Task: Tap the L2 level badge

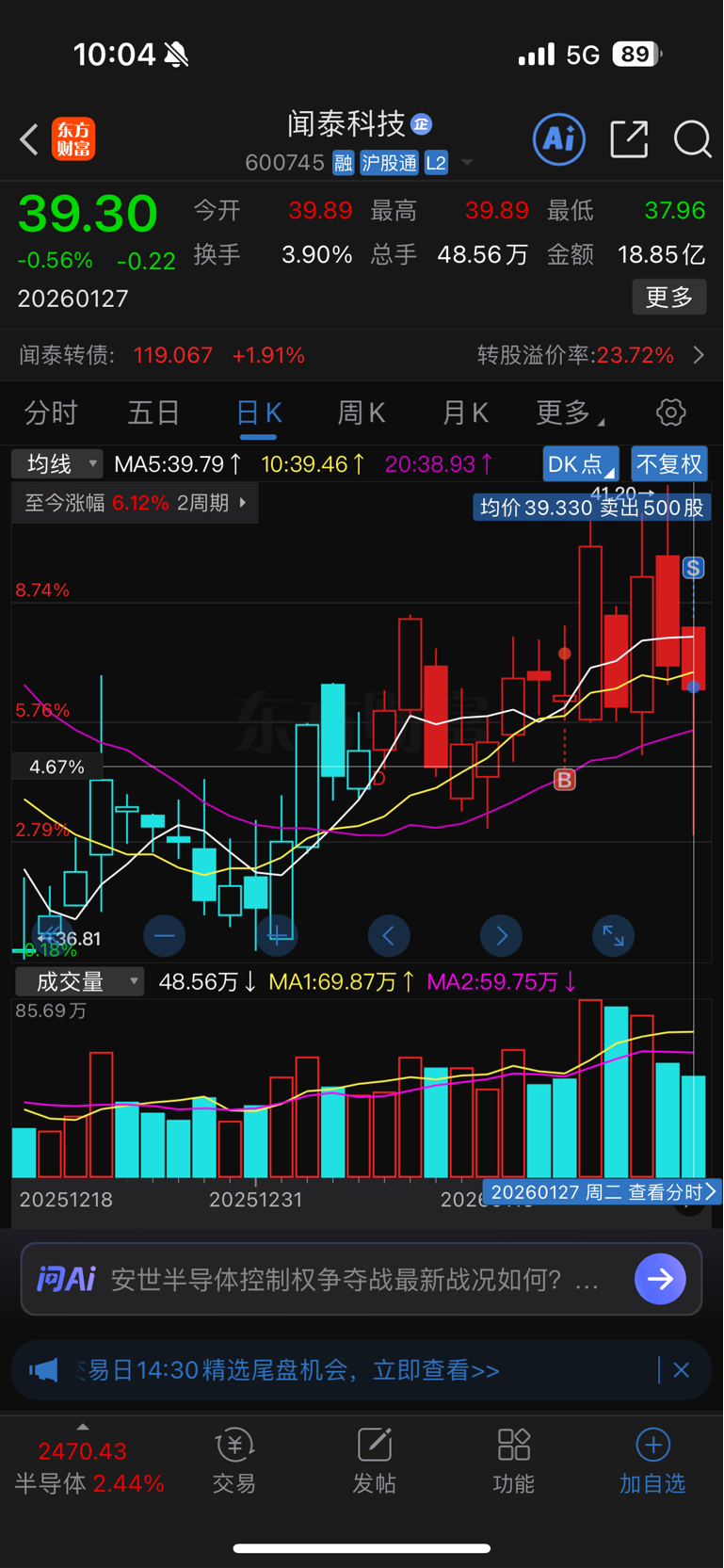Action: [436, 163]
